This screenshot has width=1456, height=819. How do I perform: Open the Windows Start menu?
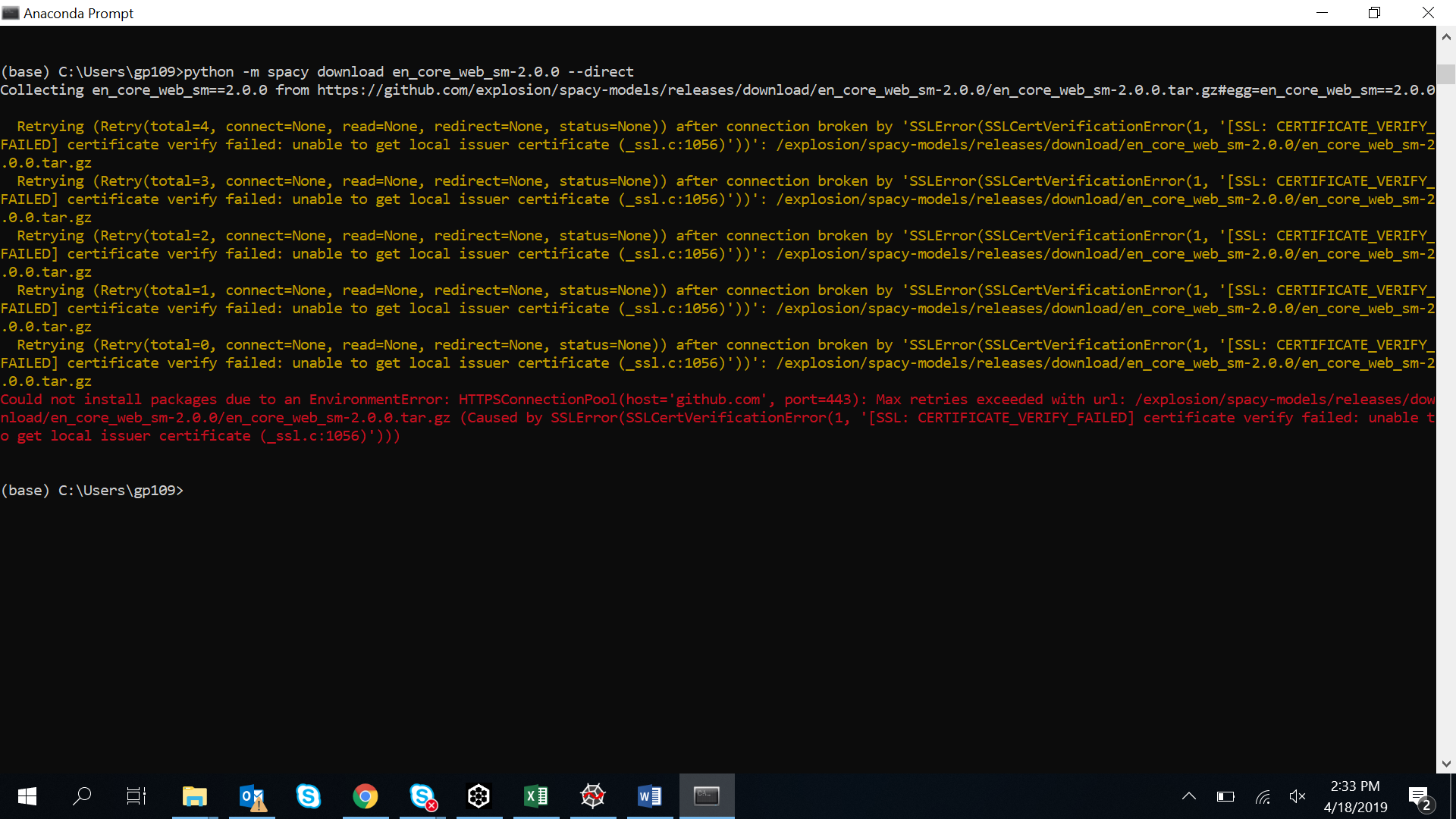pos(27,796)
